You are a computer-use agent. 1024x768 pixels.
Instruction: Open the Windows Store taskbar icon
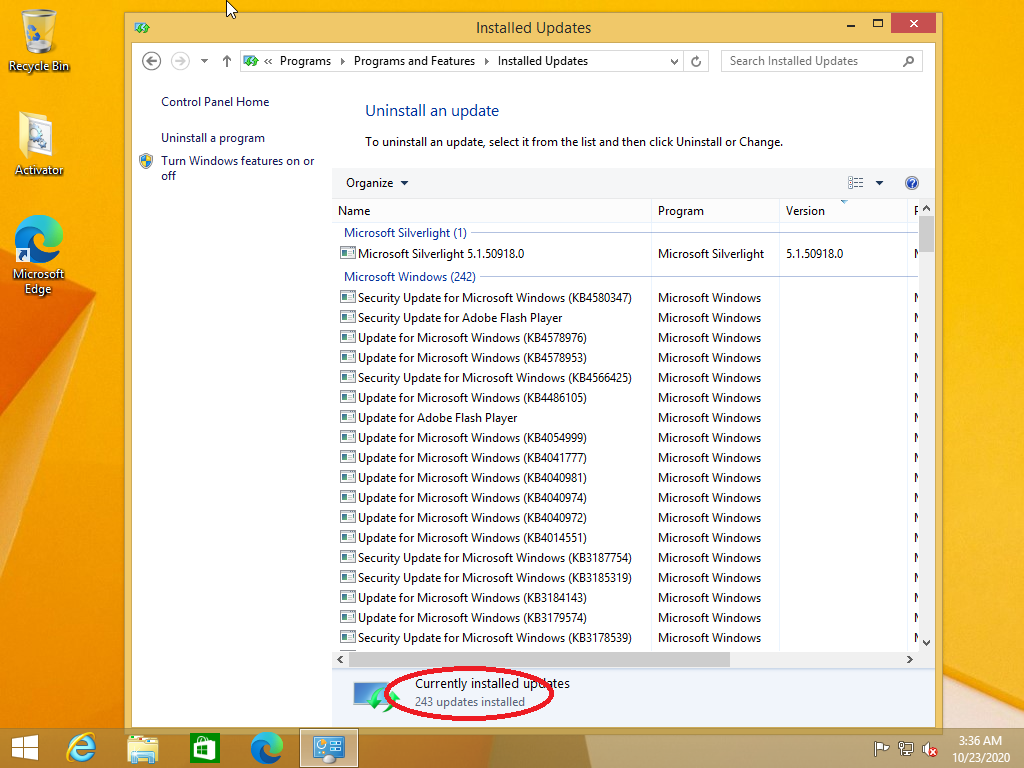tap(204, 748)
